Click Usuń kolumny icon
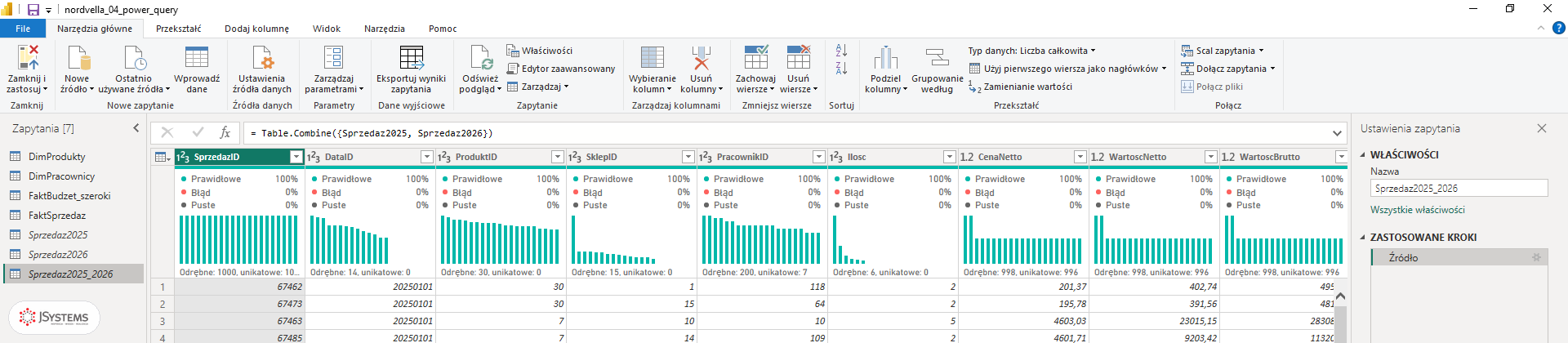The width and height of the screenshot is (1568, 343). point(701,58)
